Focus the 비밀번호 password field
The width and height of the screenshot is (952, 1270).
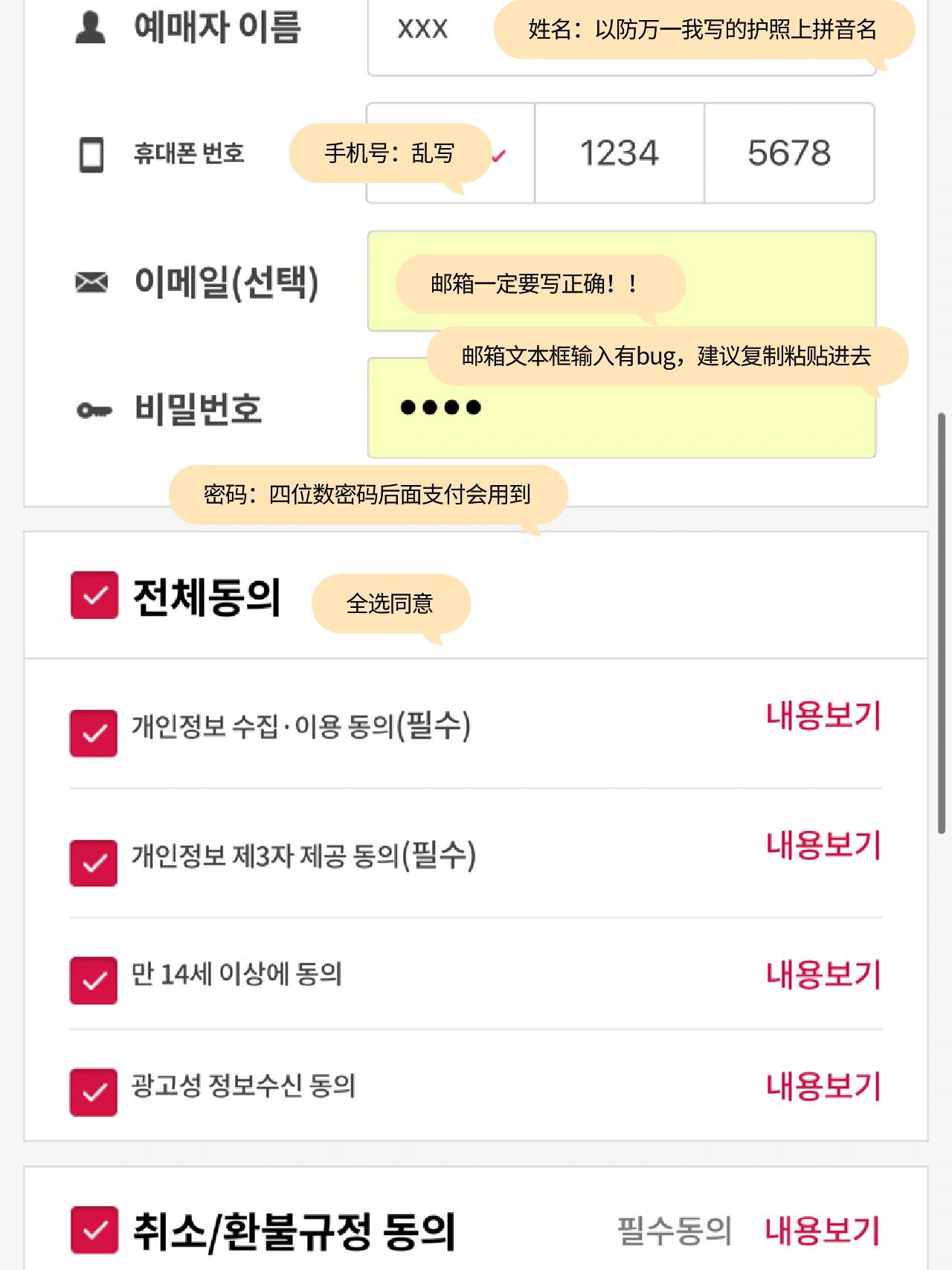tap(622, 408)
